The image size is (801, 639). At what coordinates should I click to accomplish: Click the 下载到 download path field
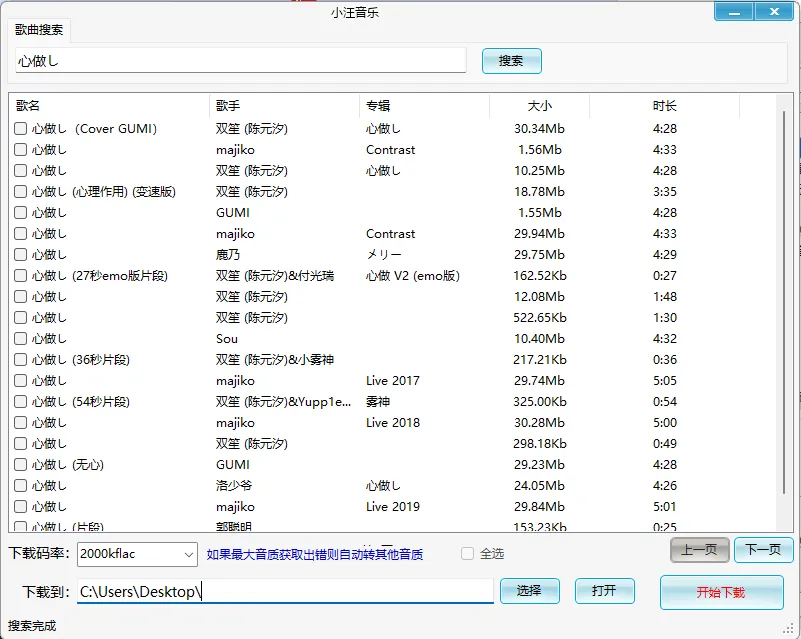pyautogui.click(x=280, y=590)
